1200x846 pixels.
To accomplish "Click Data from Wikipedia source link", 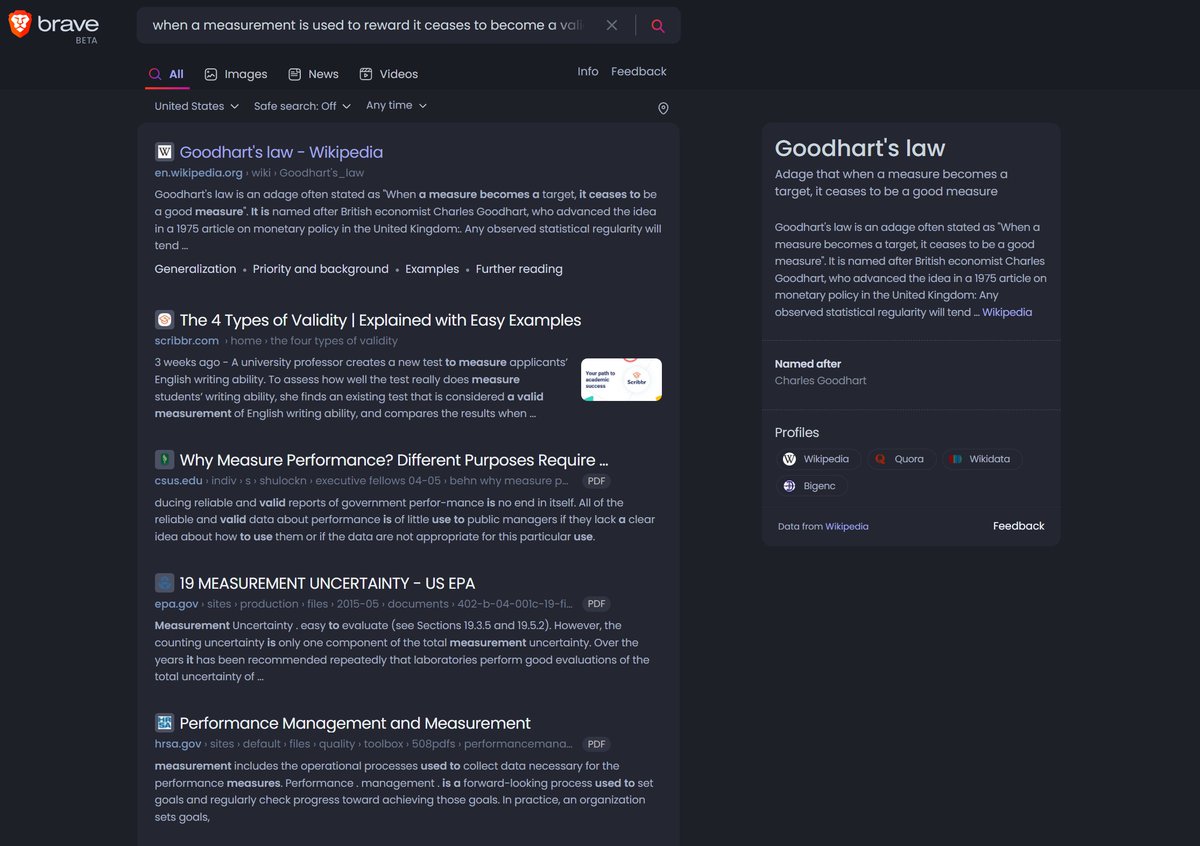I will coord(846,526).
